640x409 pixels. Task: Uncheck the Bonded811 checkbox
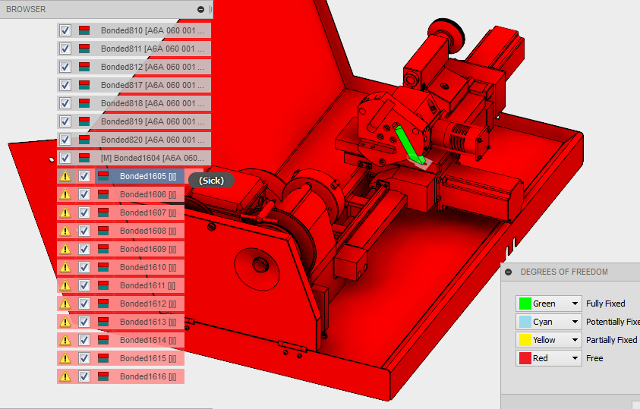(66, 48)
